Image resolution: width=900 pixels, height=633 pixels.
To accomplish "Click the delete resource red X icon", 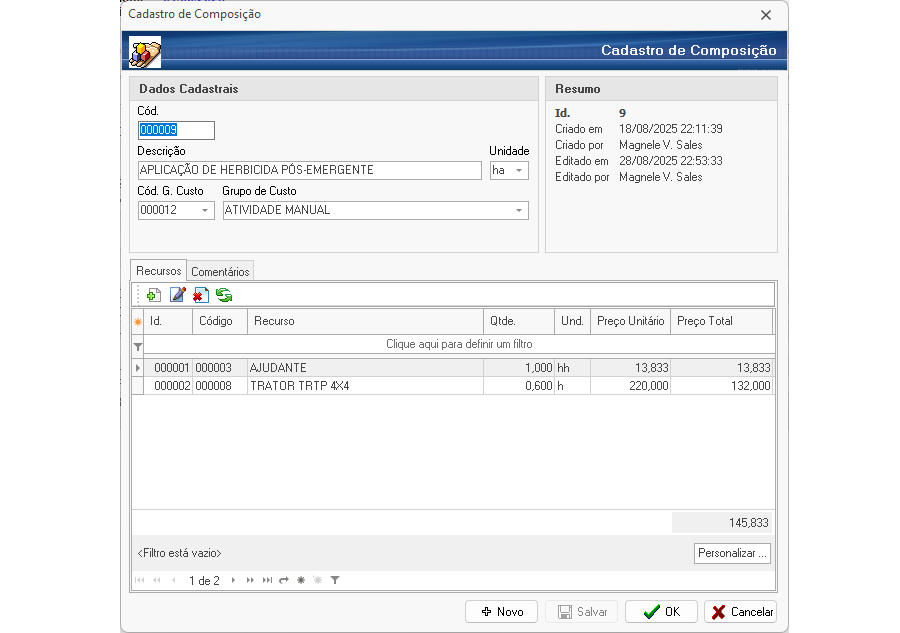I will point(200,295).
